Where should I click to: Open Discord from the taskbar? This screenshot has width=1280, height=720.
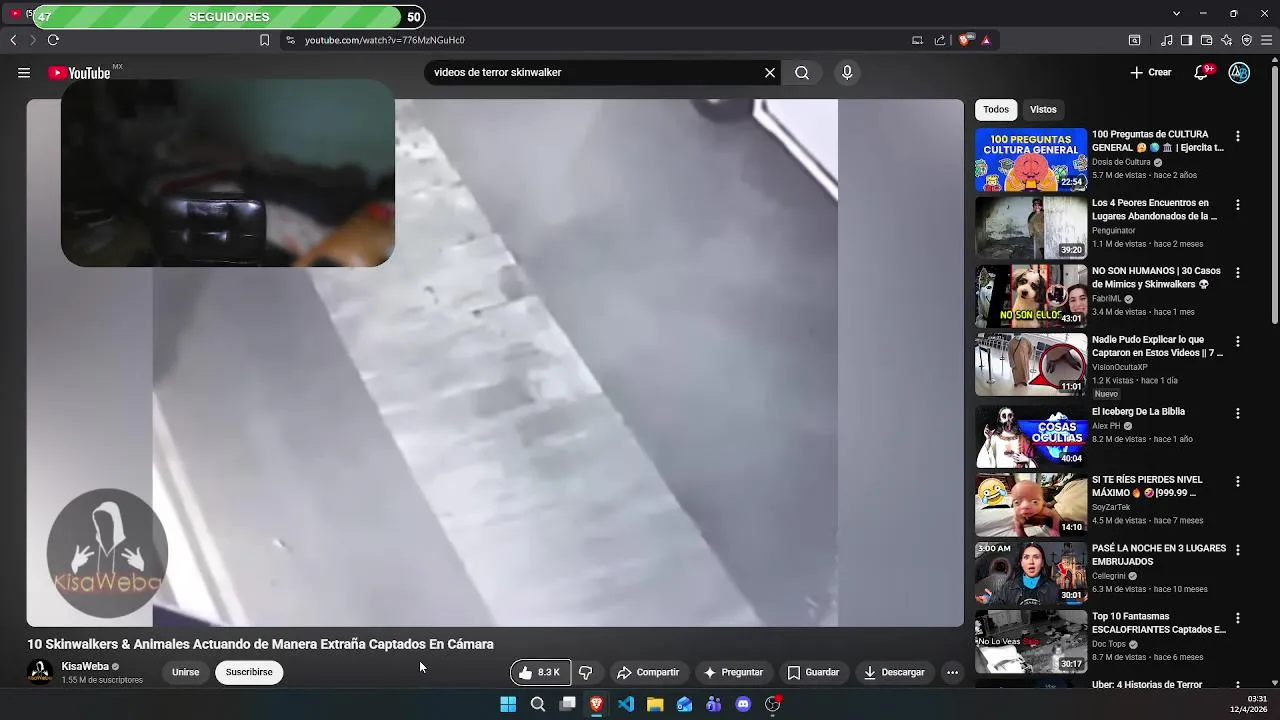click(743, 704)
